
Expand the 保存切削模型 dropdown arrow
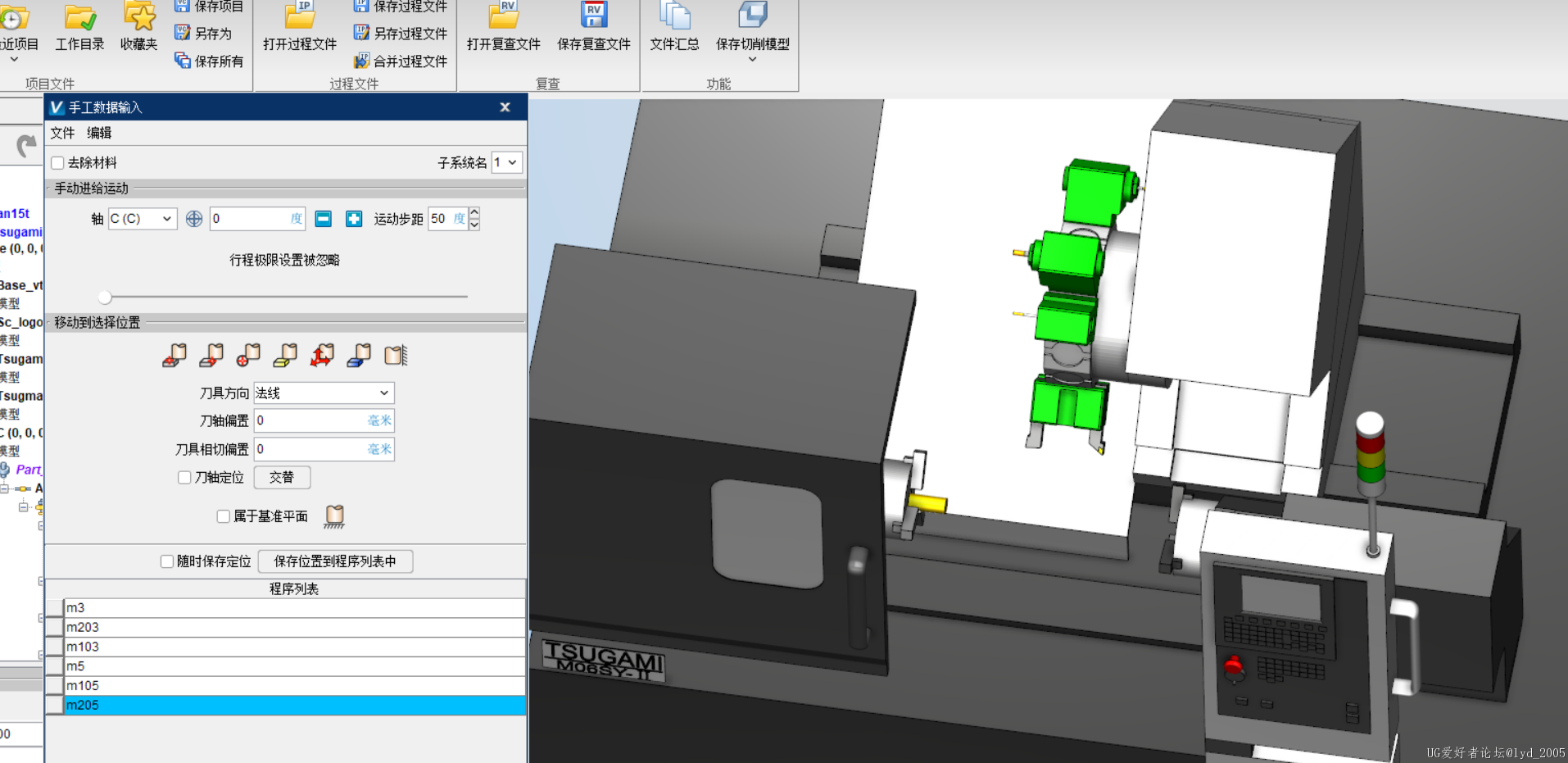752,60
